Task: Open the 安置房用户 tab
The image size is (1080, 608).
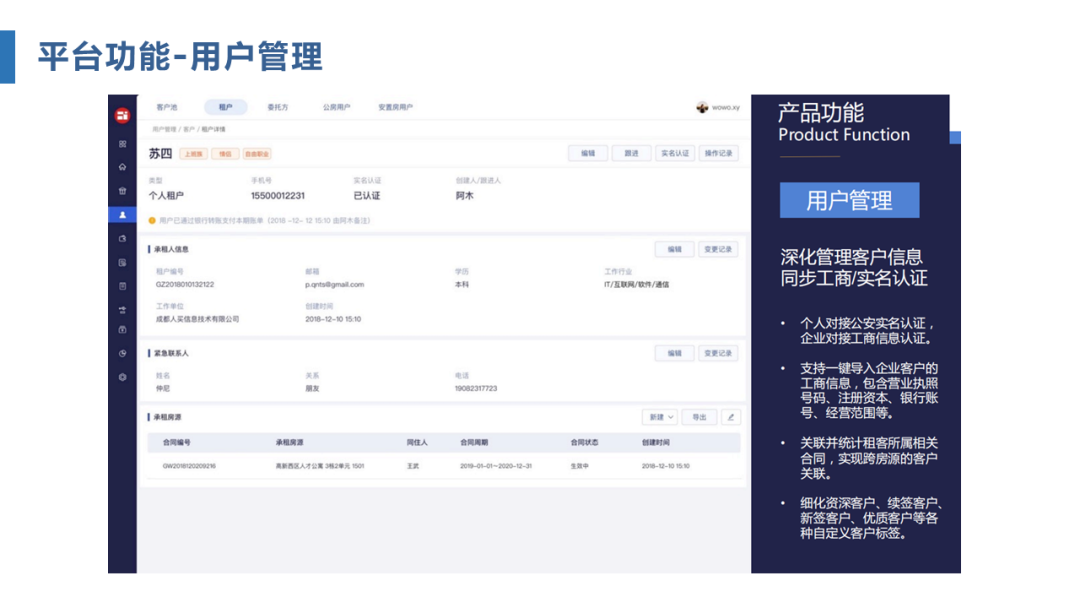Action: 395,107
